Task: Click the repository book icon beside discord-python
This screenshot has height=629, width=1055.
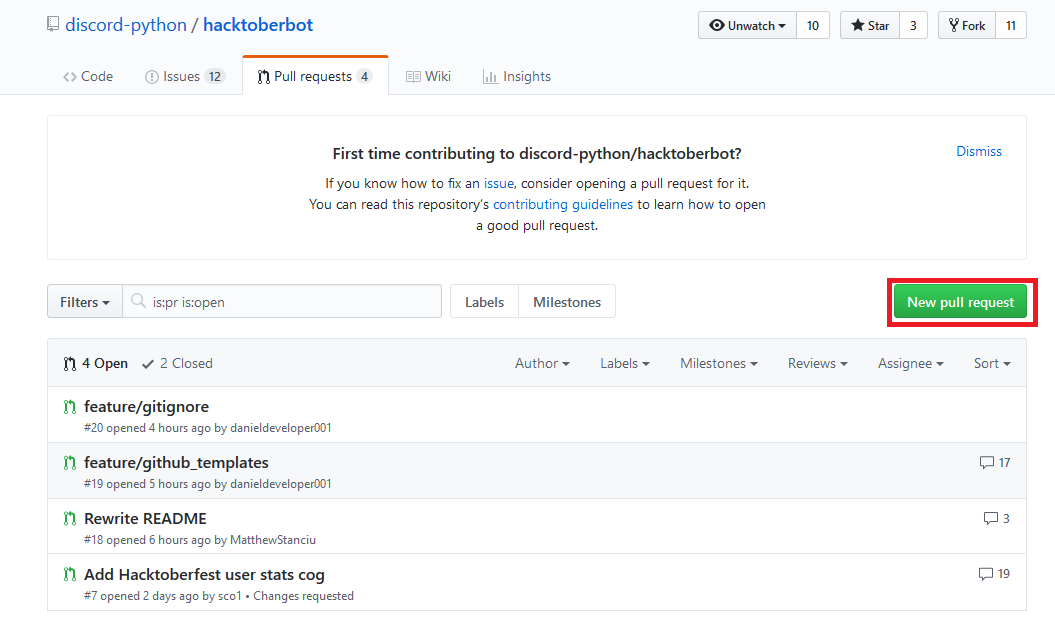Action: 53,25
